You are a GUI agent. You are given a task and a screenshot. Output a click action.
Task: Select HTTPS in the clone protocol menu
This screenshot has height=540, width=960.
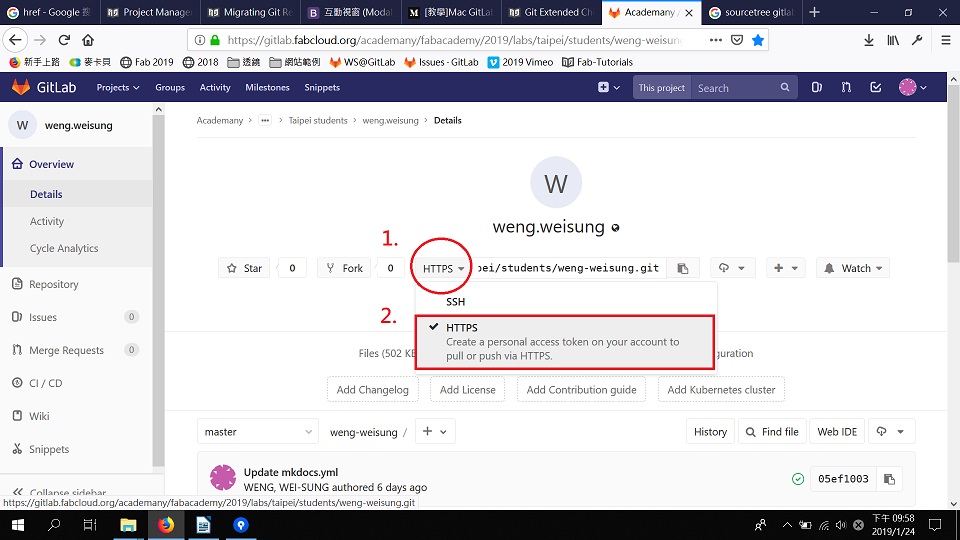click(x=564, y=342)
